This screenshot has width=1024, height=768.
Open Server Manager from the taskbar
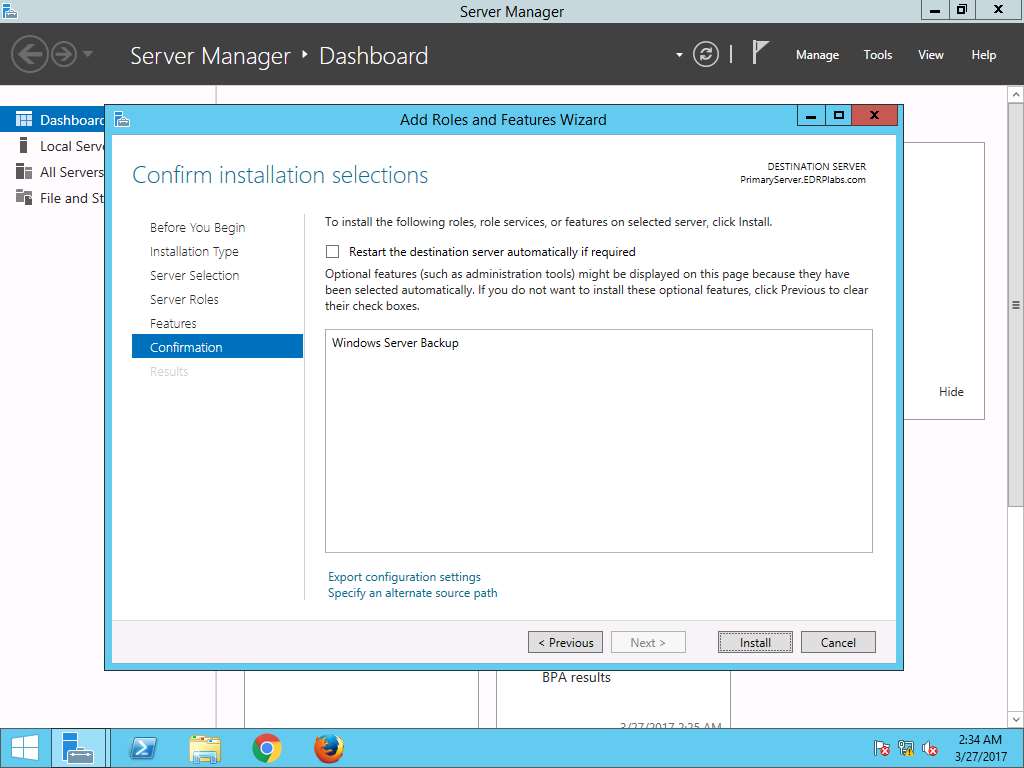[x=78, y=748]
